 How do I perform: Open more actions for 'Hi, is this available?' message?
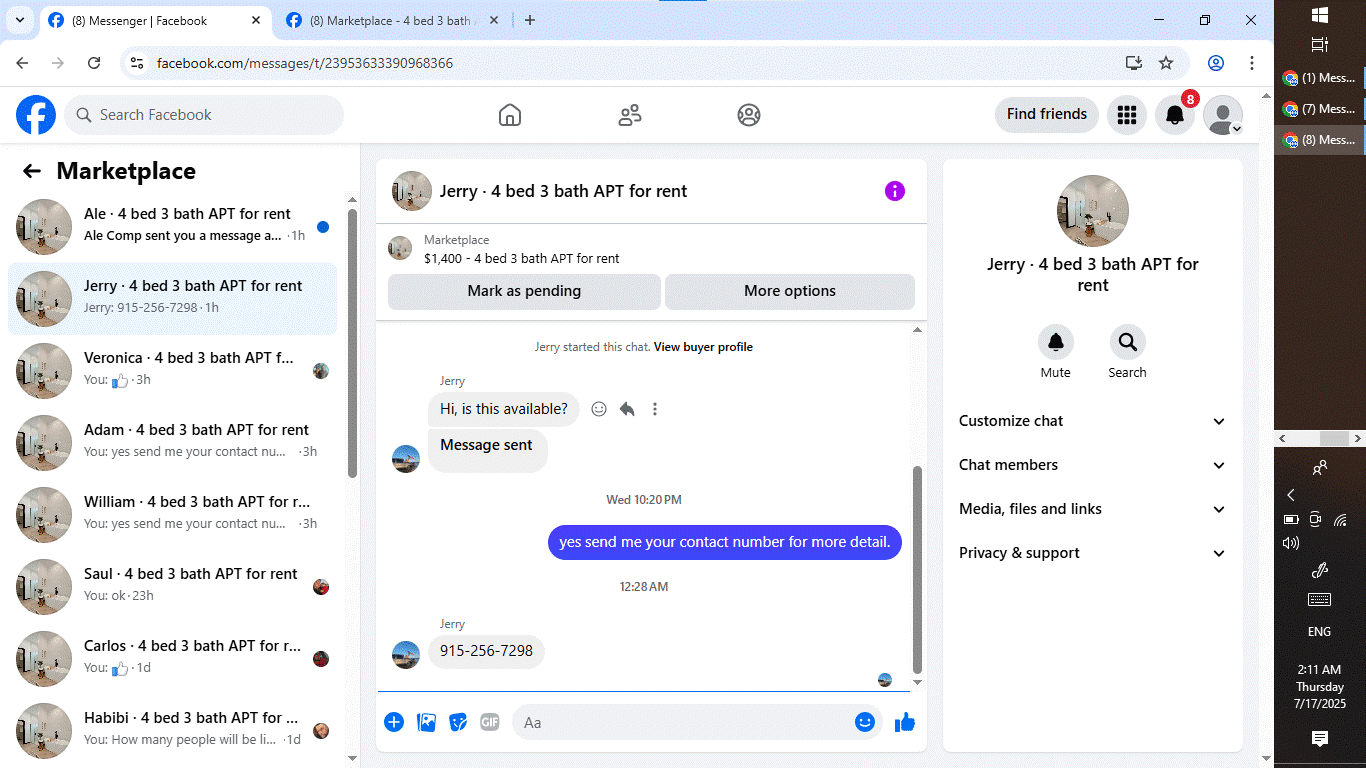655,409
